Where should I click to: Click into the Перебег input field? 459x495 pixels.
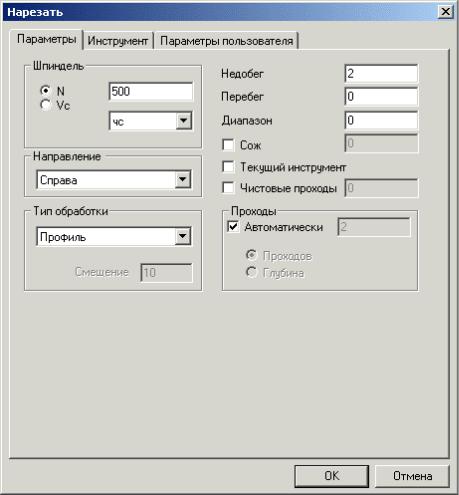tap(381, 97)
